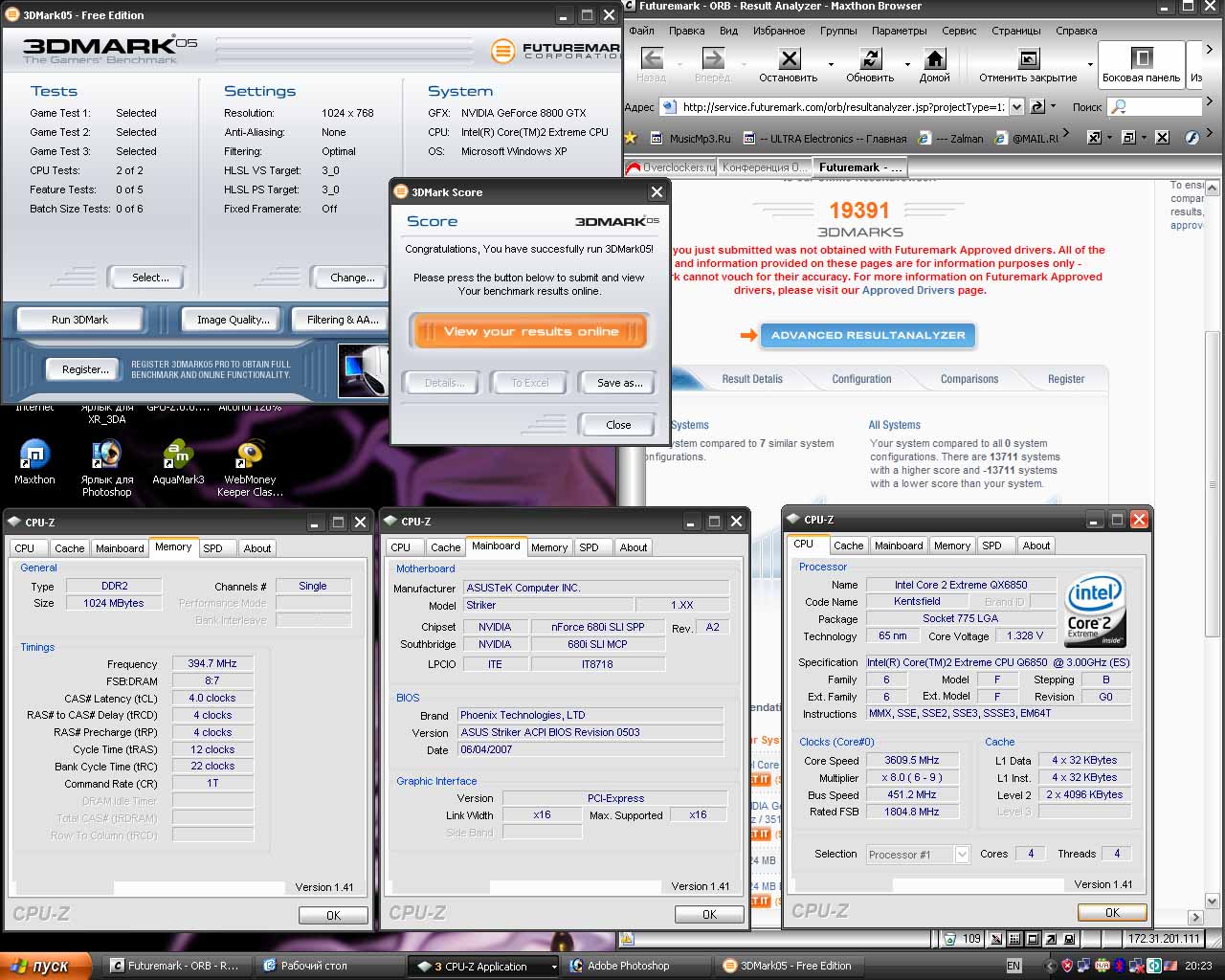Click Save as... in the 3DMark Score dialog
The height and width of the screenshot is (980, 1225).
[x=619, y=383]
